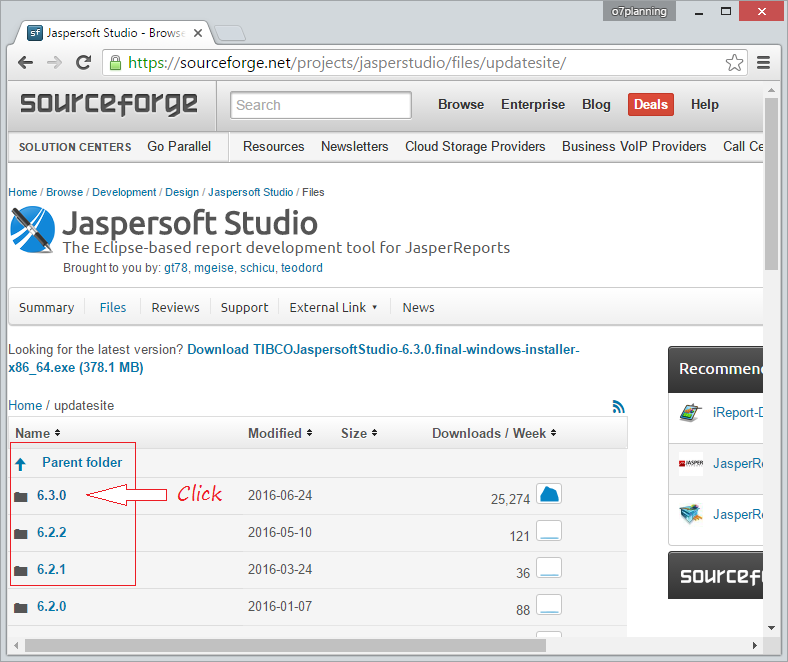The image size is (788, 662).
Task: Reload the page with the refresh icon
Action: (83, 62)
